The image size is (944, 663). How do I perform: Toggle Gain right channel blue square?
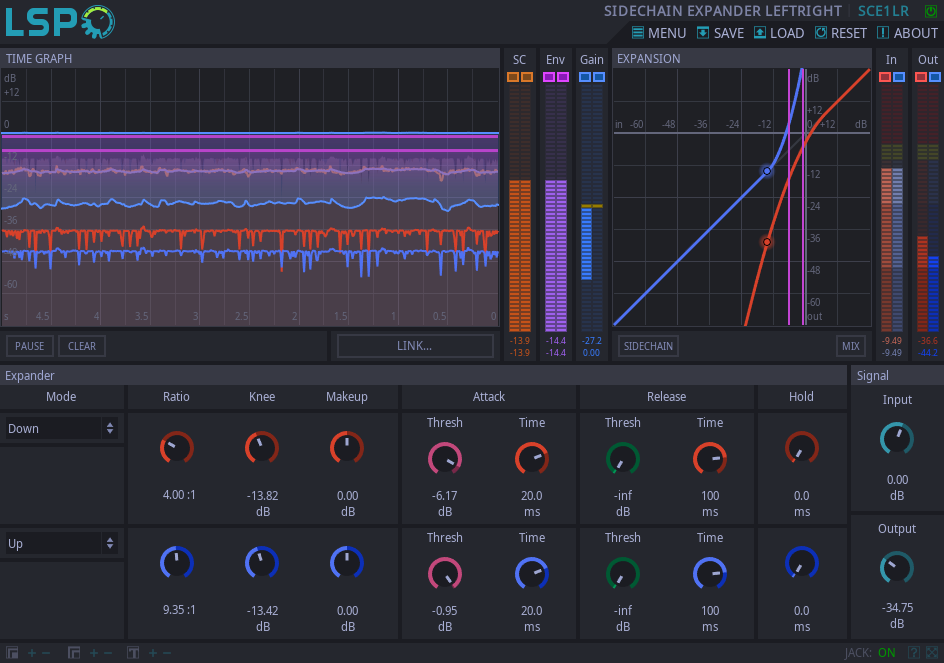599,77
